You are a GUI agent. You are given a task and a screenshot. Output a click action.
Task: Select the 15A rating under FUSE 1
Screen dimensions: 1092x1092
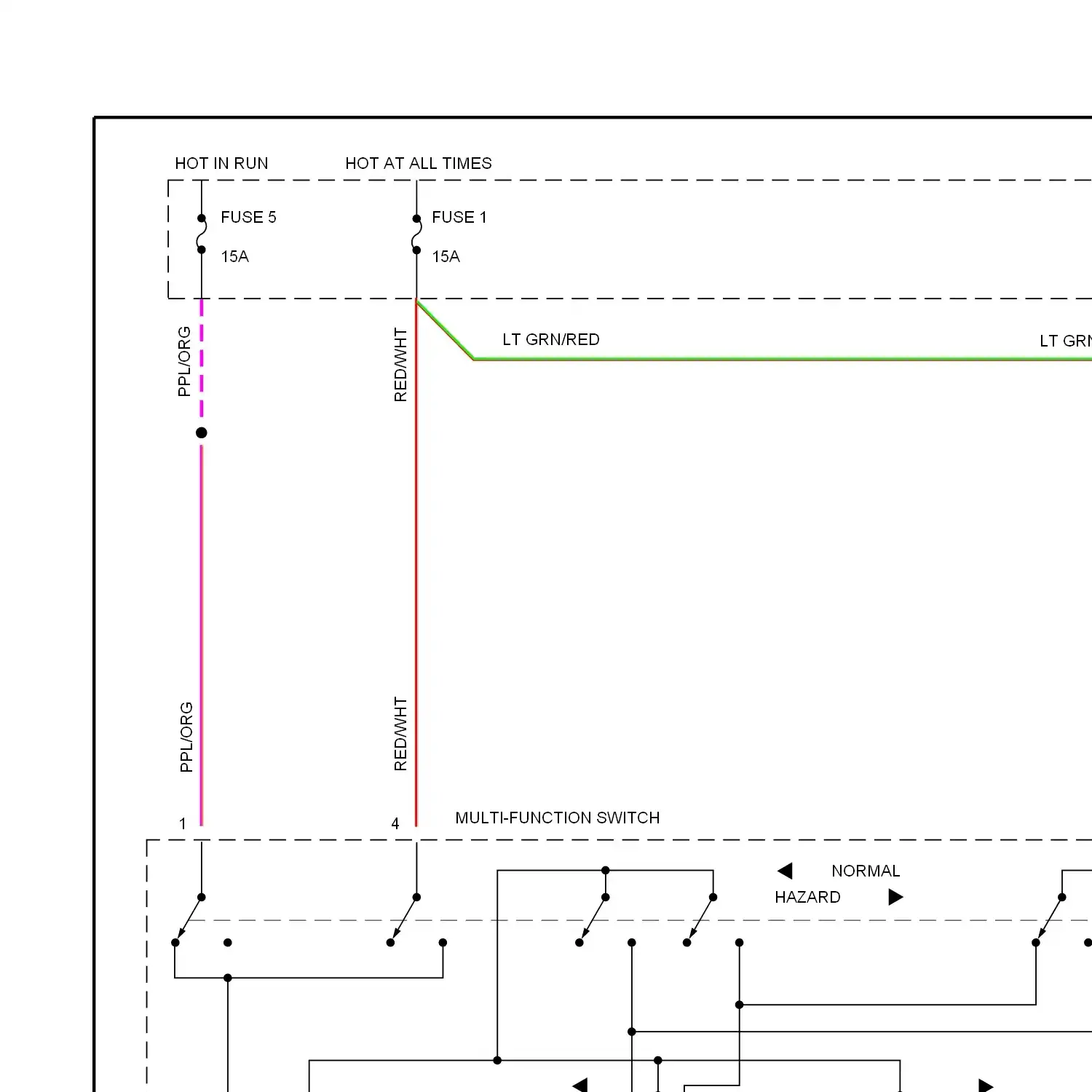446,256
